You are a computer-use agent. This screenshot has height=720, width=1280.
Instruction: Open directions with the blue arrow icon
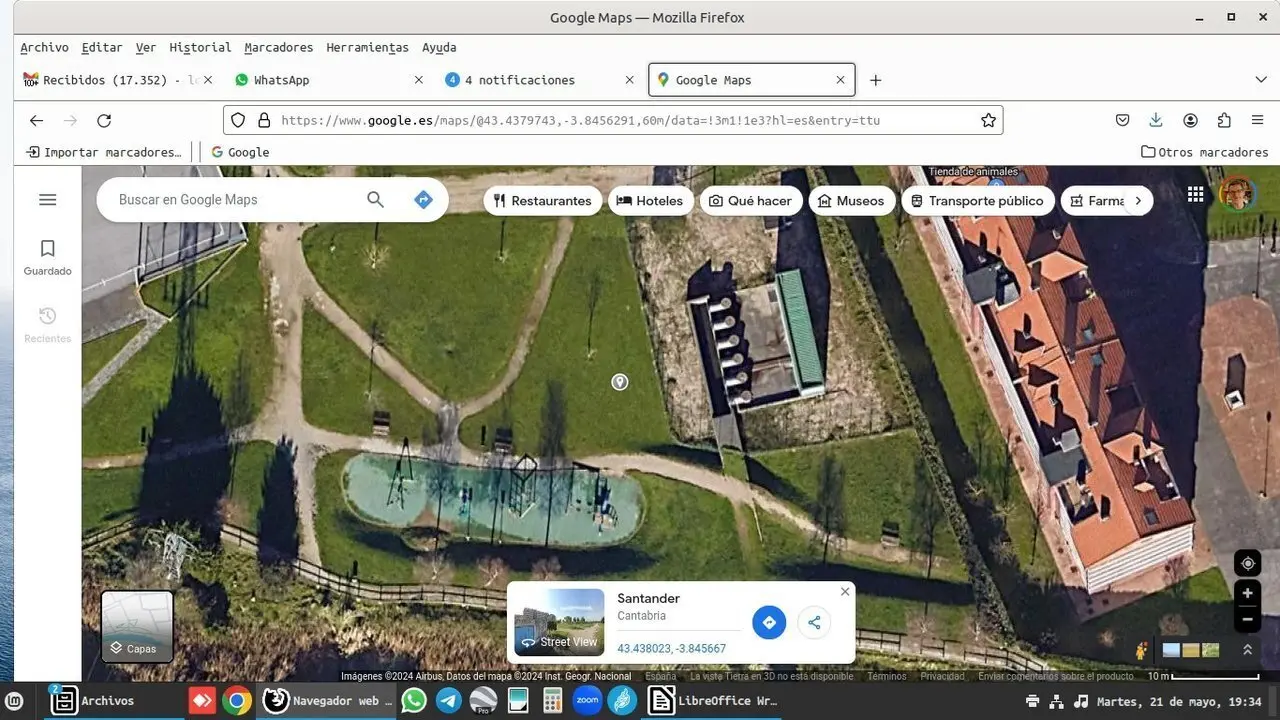pyautogui.click(x=423, y=200)
